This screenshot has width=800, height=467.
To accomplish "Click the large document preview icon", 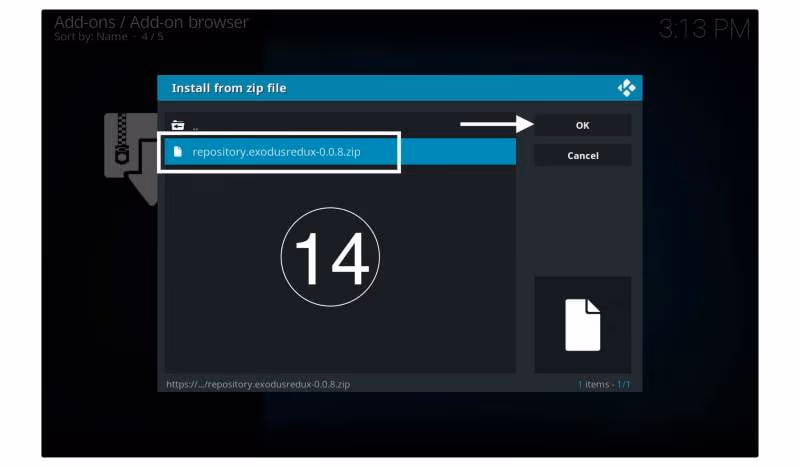I will [x=582, y=325].
